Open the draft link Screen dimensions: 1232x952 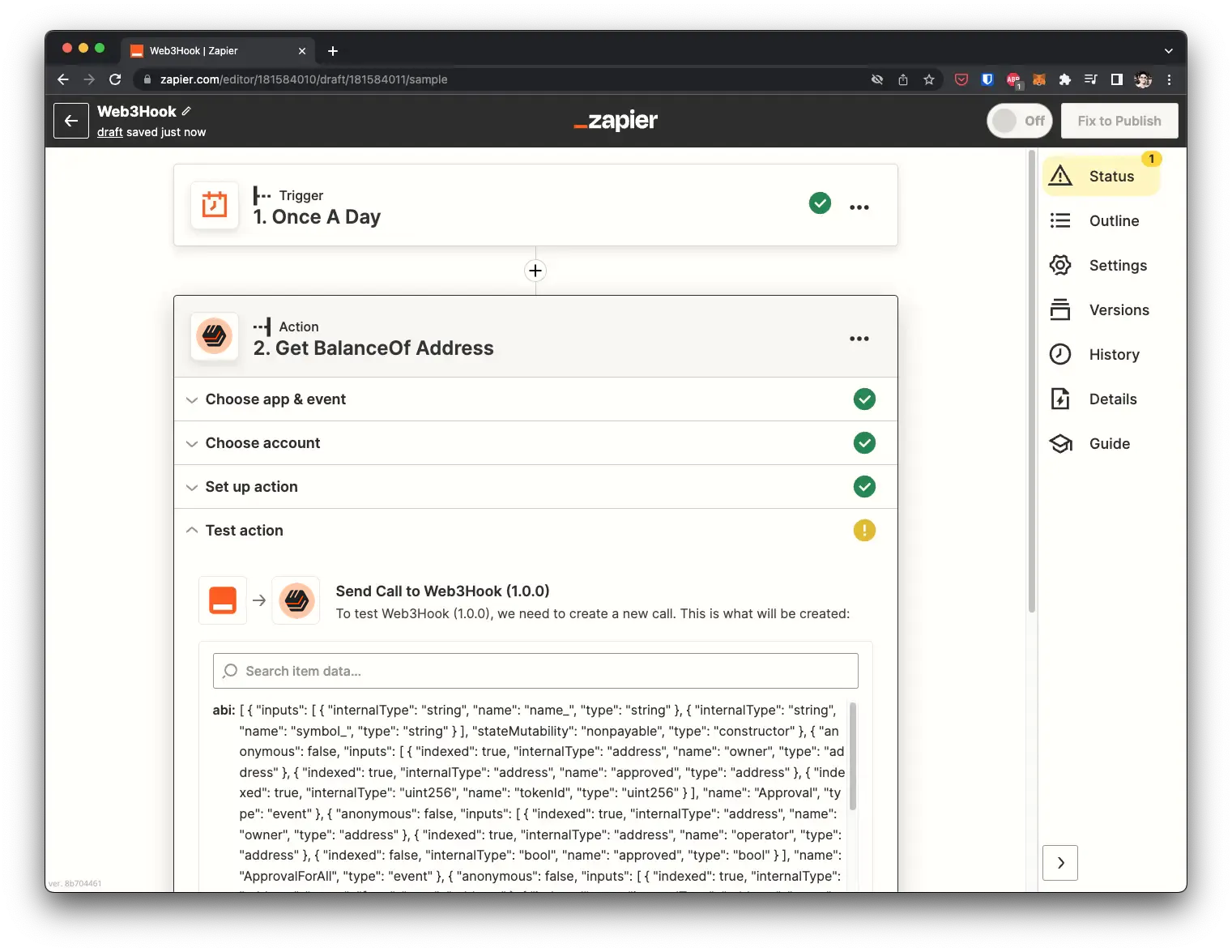(110, 132)
